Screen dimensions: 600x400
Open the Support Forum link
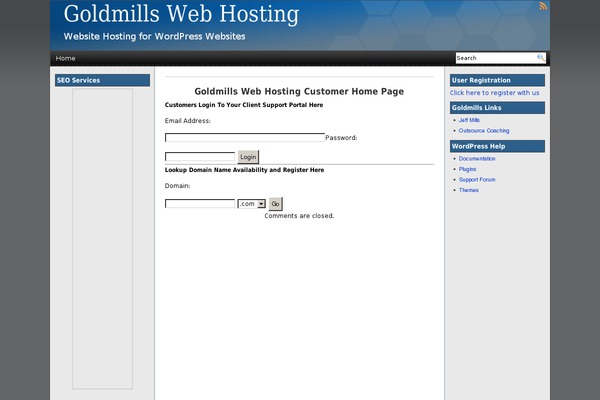pyautogui.click(x=477, y=180)
